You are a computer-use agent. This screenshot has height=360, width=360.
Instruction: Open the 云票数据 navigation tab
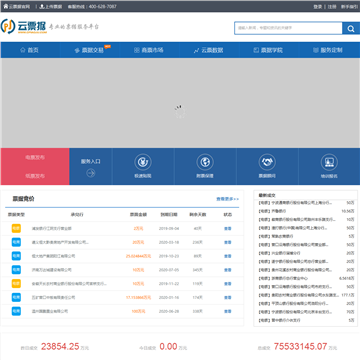(209, 50)
